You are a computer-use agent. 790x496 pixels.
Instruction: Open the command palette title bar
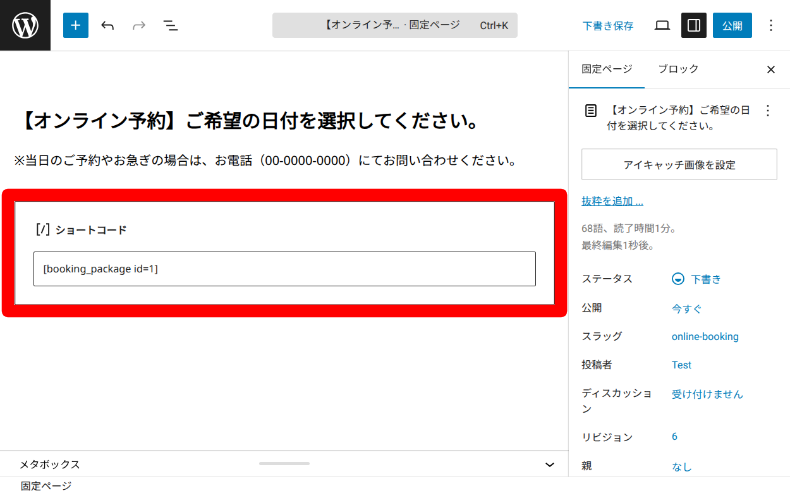(x=394, y=25)
